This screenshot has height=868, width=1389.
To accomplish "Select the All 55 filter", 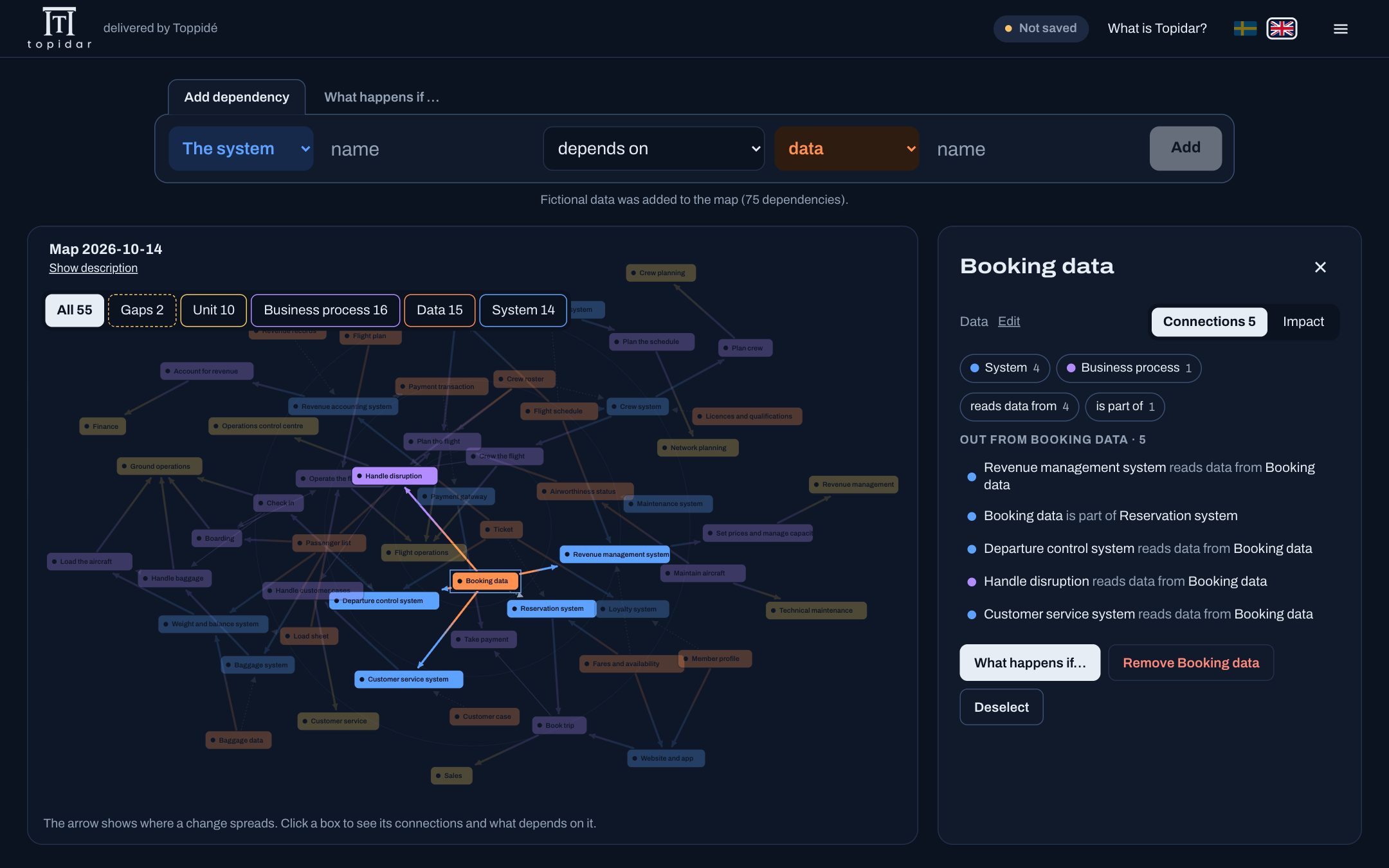I will (x=75, y=310).
